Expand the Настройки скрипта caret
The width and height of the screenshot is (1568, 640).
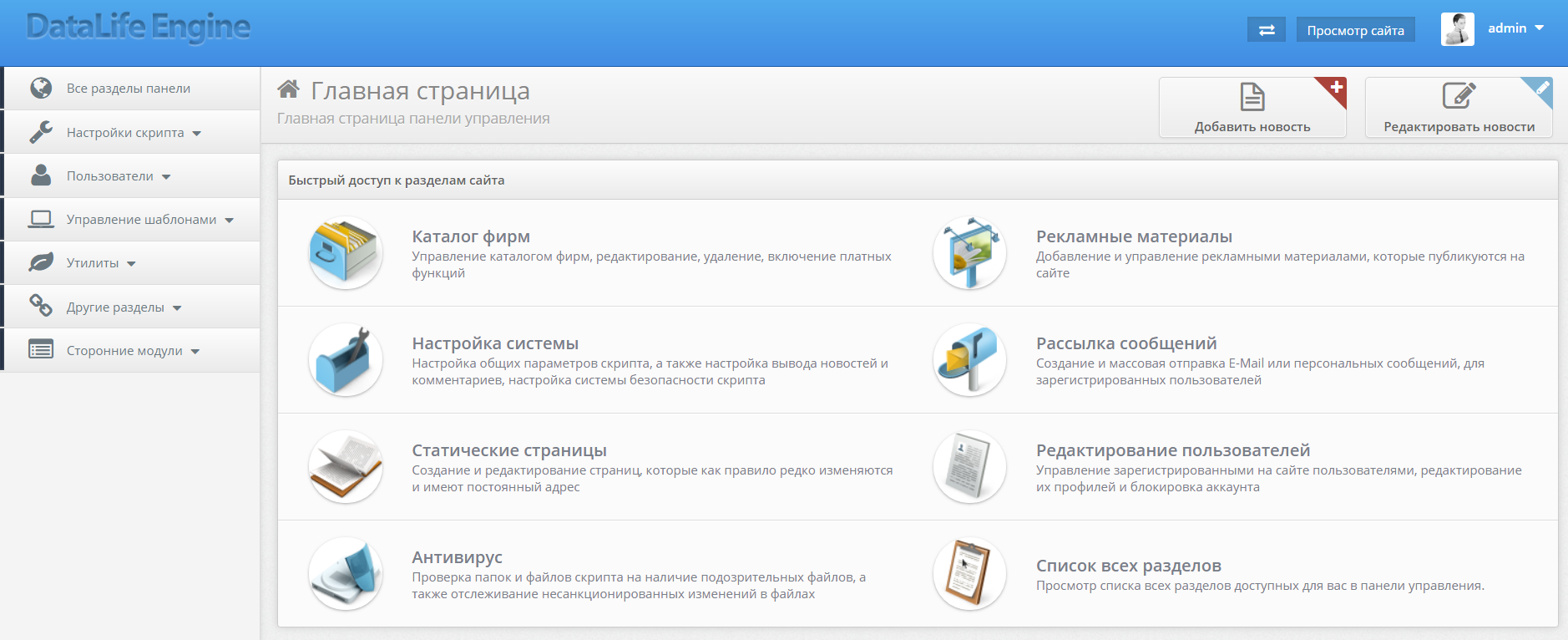pos(197,134)
